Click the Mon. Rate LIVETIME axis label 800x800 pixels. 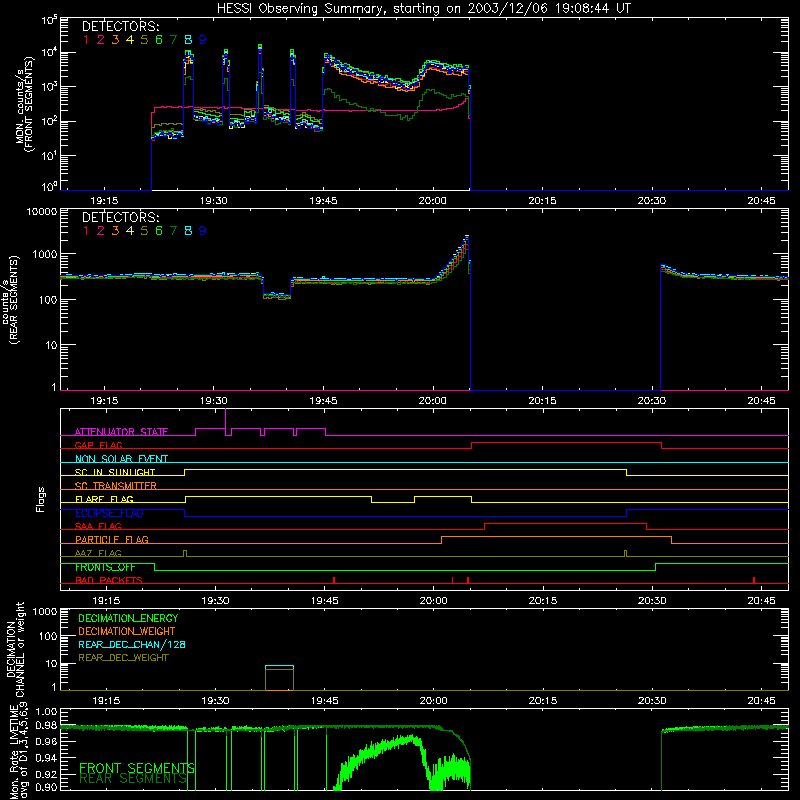(17, 751)
